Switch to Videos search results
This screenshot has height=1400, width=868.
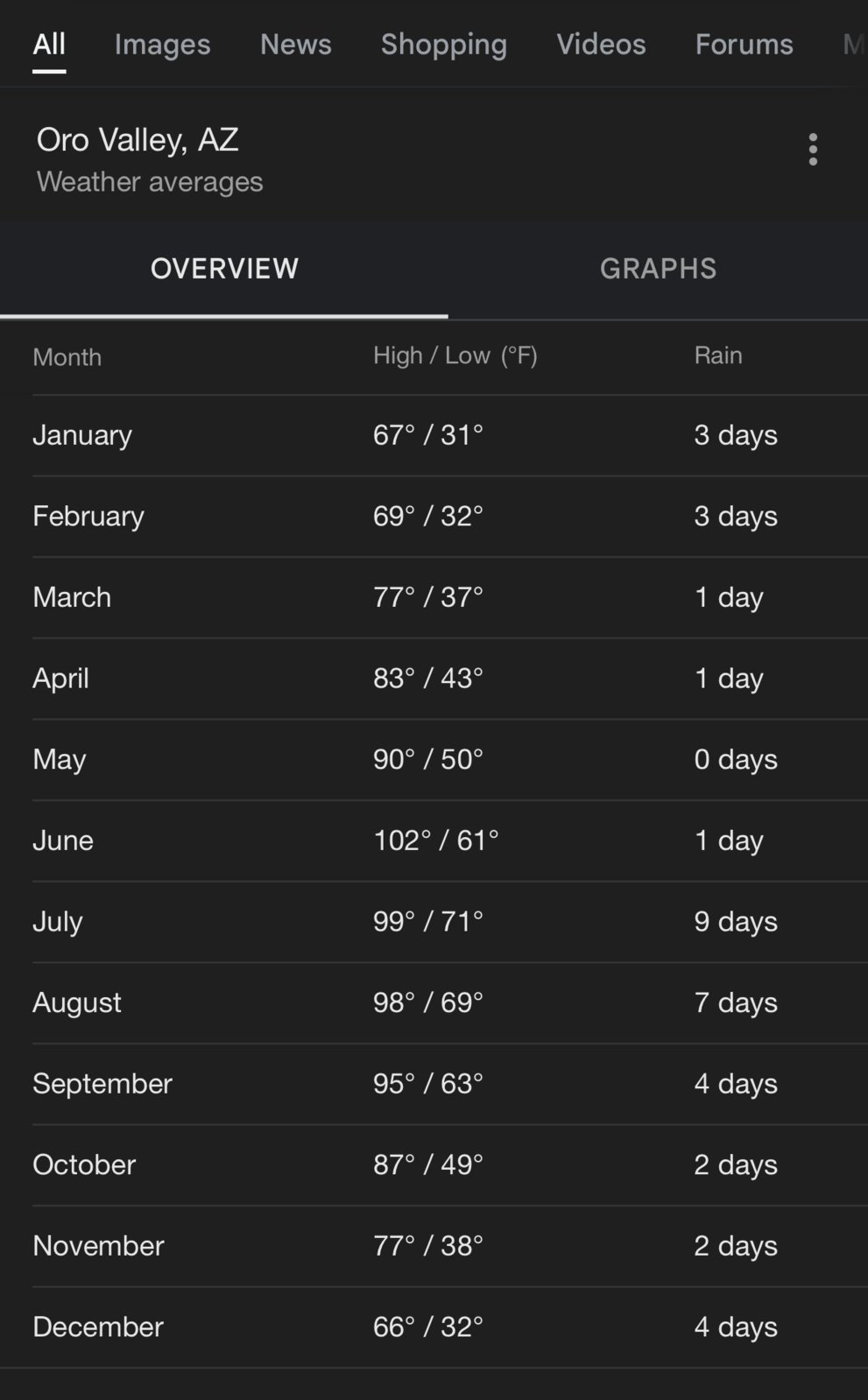click(x=601, y=45)
